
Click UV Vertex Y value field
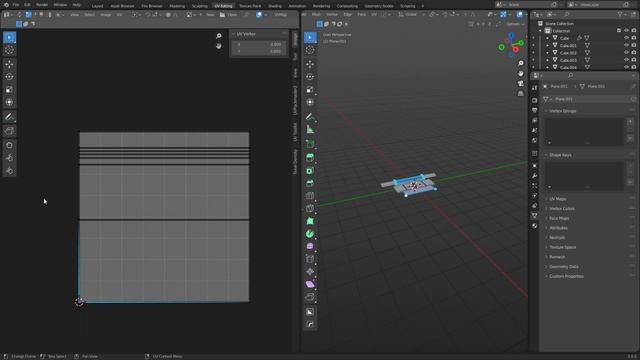[x=259, y=51]
